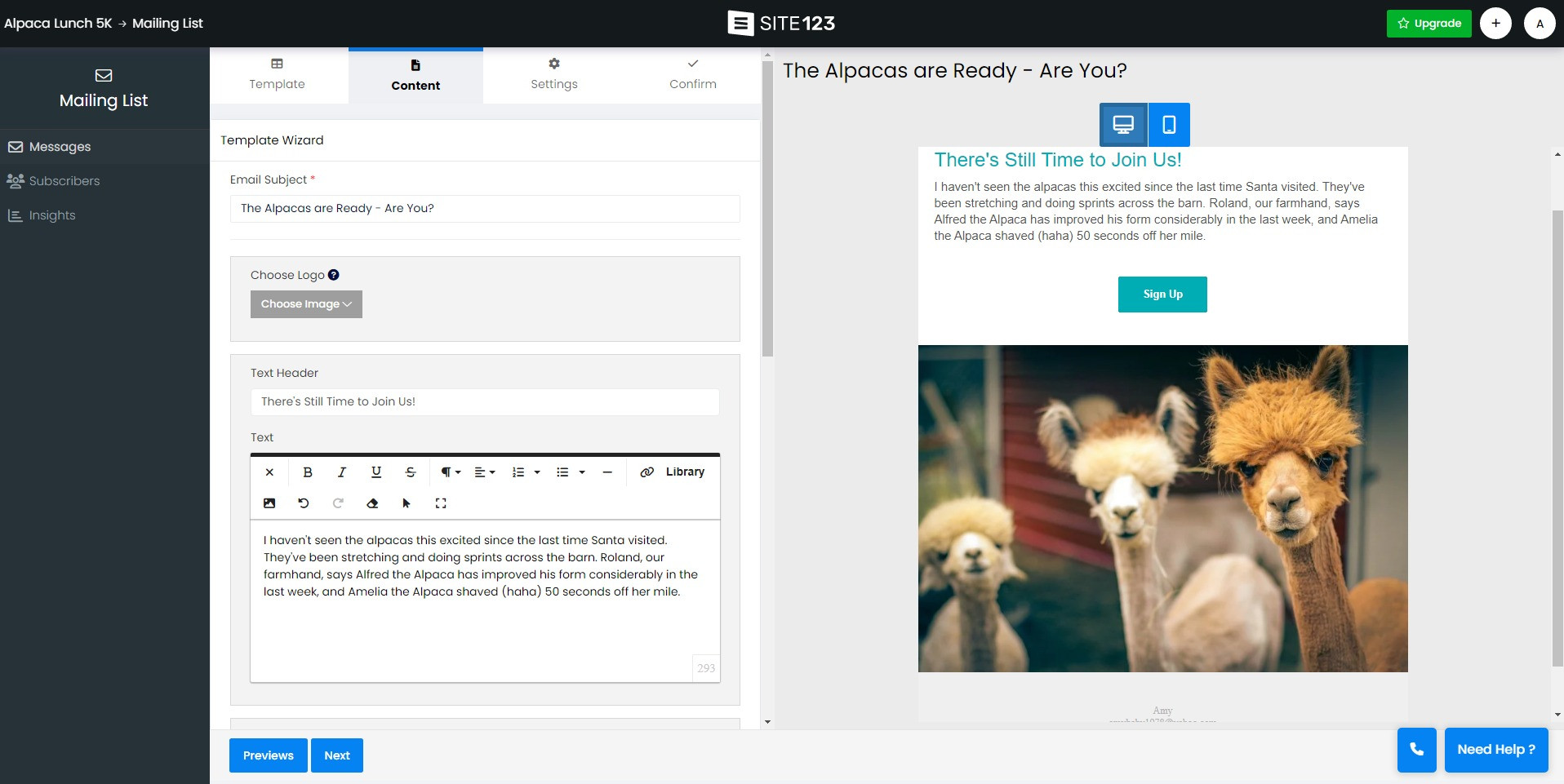1564x784 pixels.
Task: Open user account avatar A
Action: (1540, 23)
